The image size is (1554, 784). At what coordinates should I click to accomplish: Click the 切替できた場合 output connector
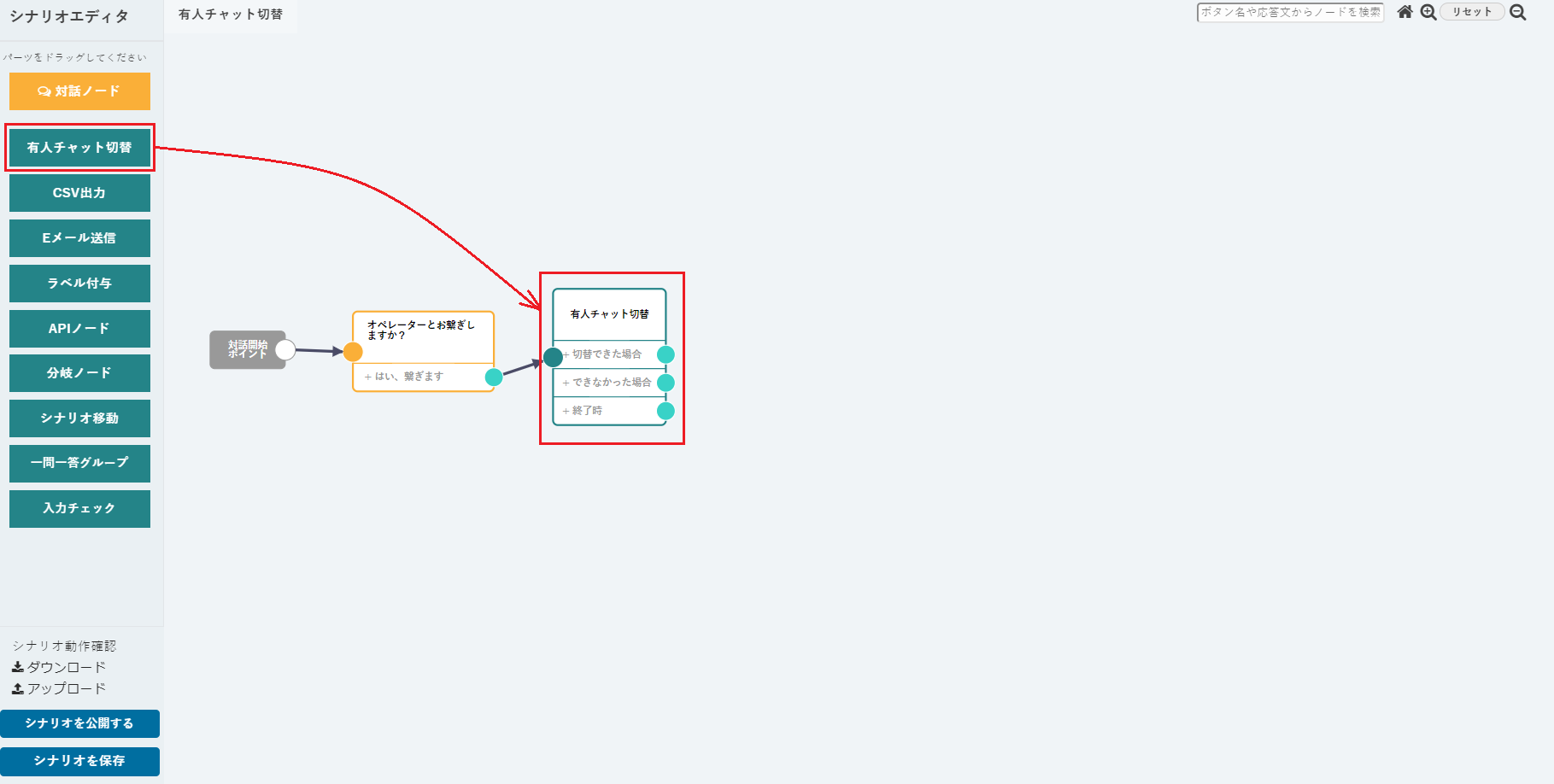pyautogui.click(x=666, y=354)
